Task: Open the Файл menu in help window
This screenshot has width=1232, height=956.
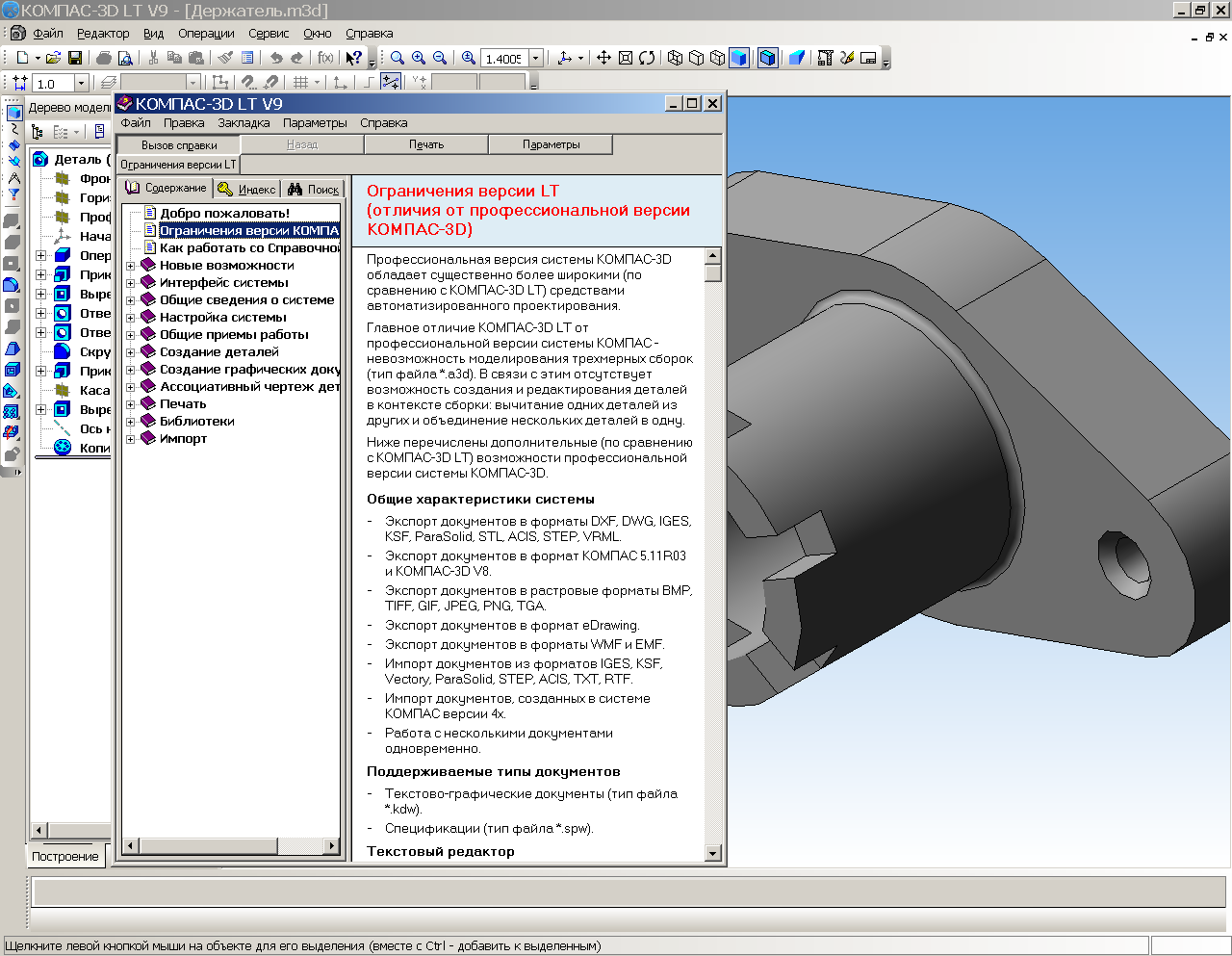Action: click(x=136, y=123)
